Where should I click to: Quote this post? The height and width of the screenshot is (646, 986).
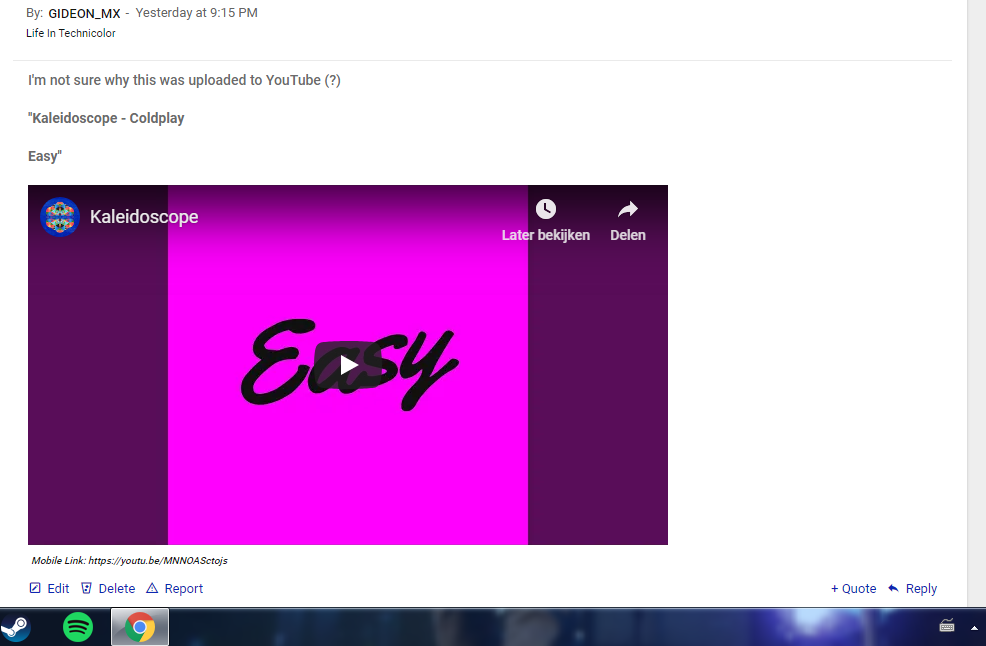(x=853, y=588)
